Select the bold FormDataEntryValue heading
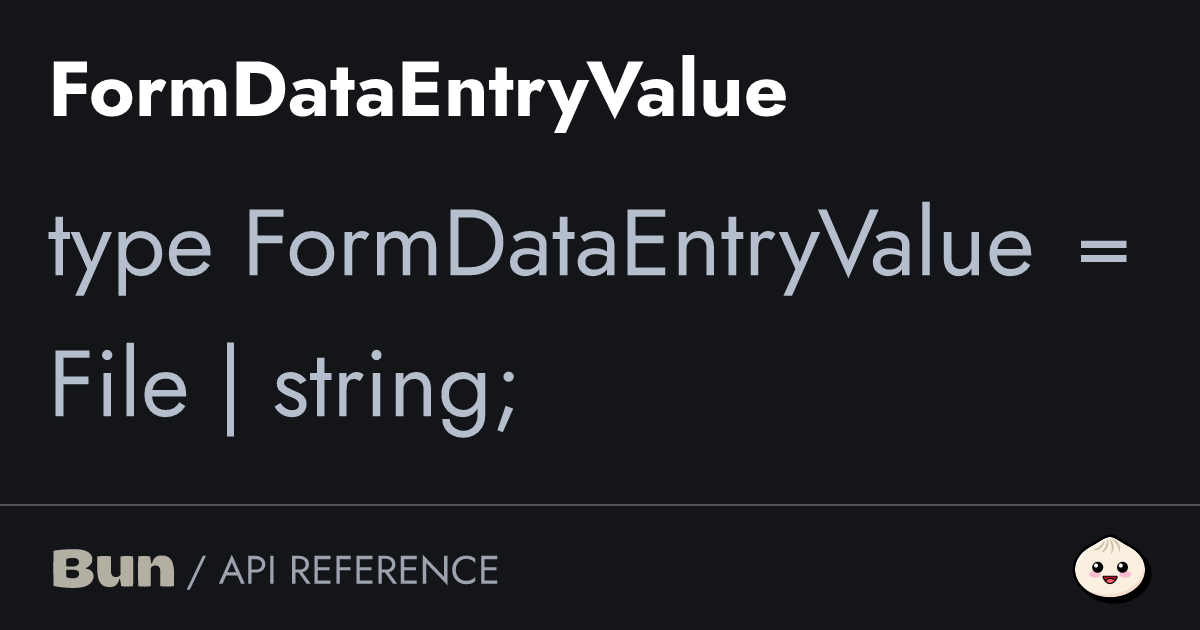Screen dimensions: 1200x630 [418, 93]
